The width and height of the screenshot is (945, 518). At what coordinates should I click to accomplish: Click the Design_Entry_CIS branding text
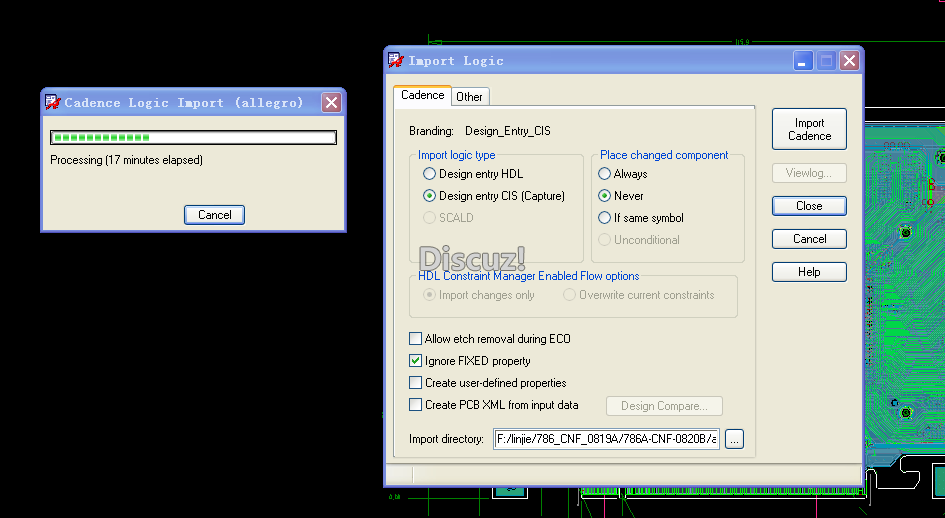[507, 131]
